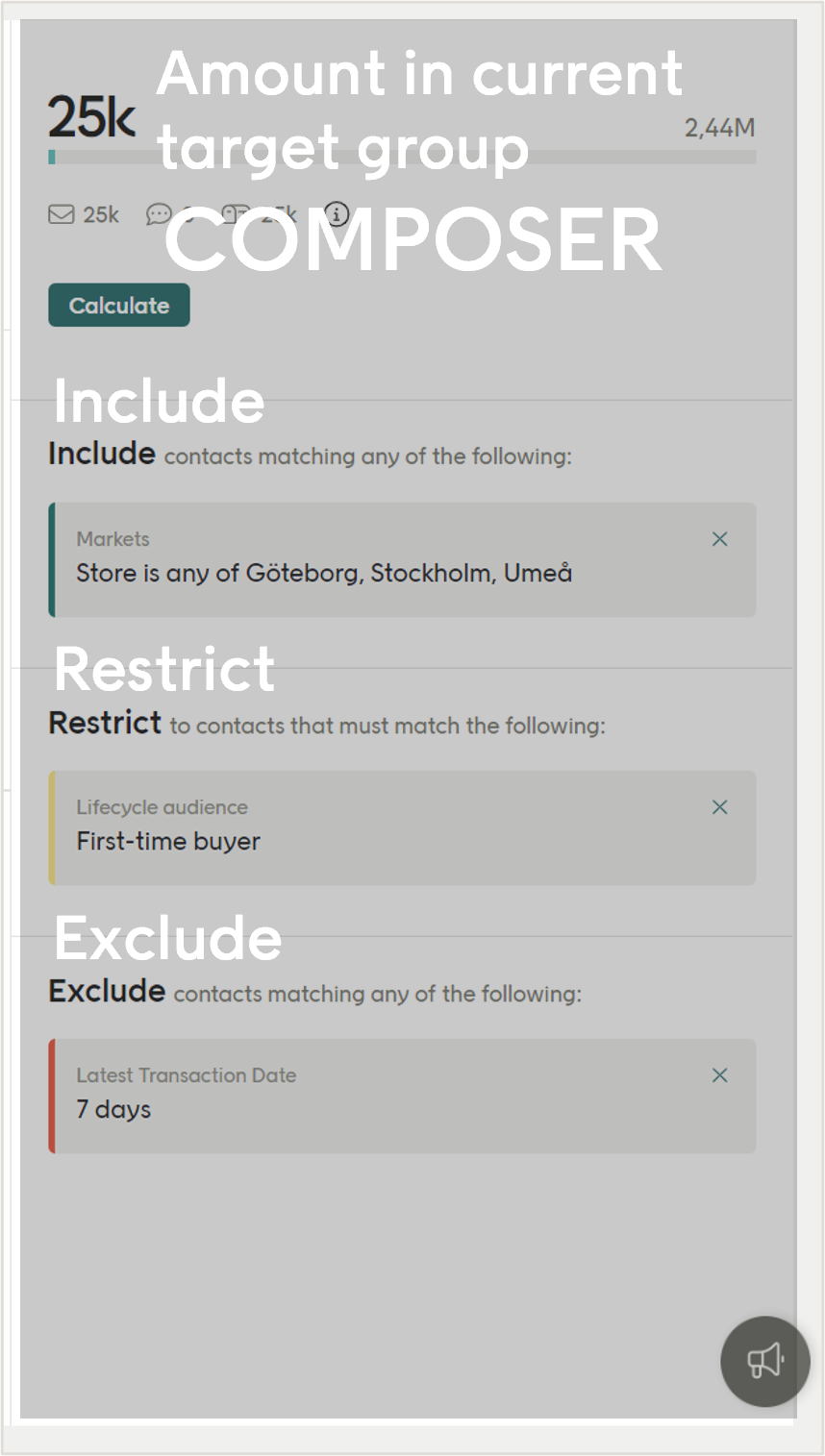This screenshot has width=825, height=1456.
Task: Click the 2,44M total contacts label
Action: point(719,127)
